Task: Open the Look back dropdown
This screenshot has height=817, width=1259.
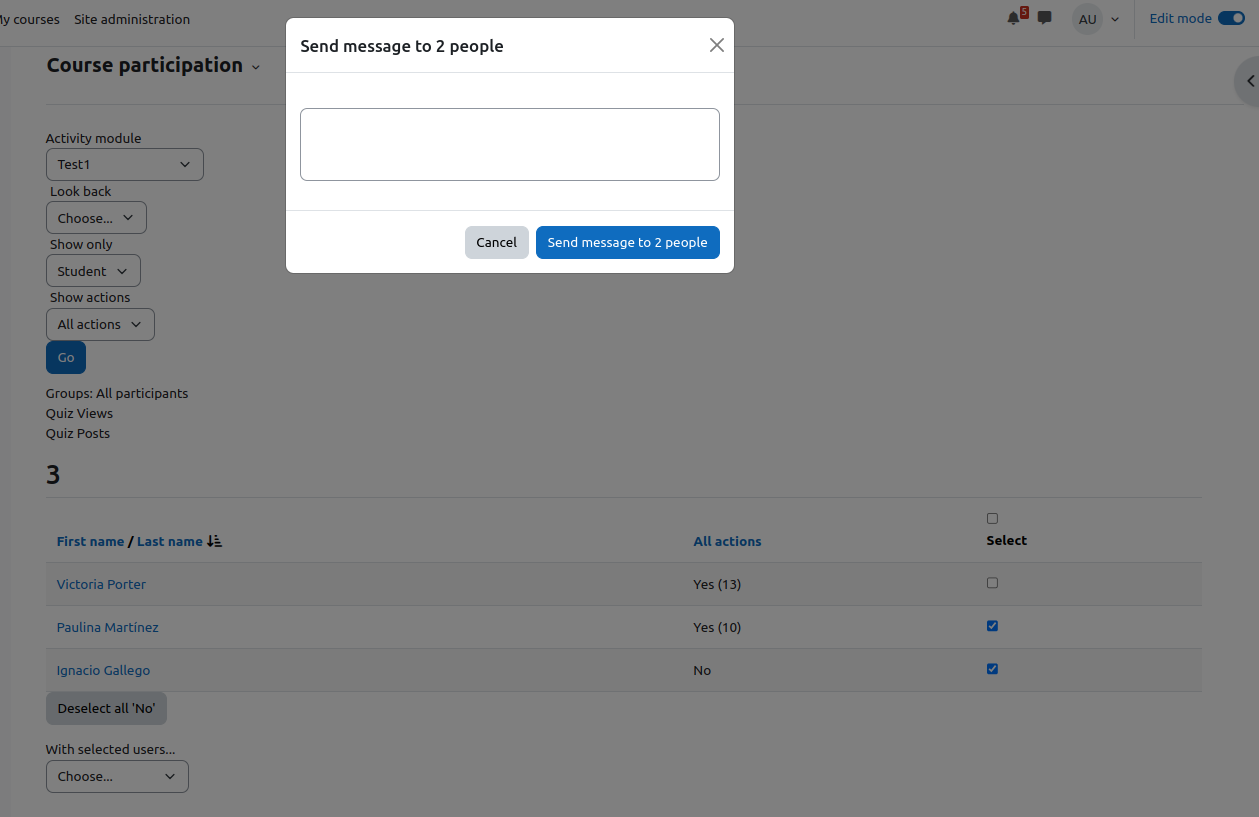Action: click(96, 218)
